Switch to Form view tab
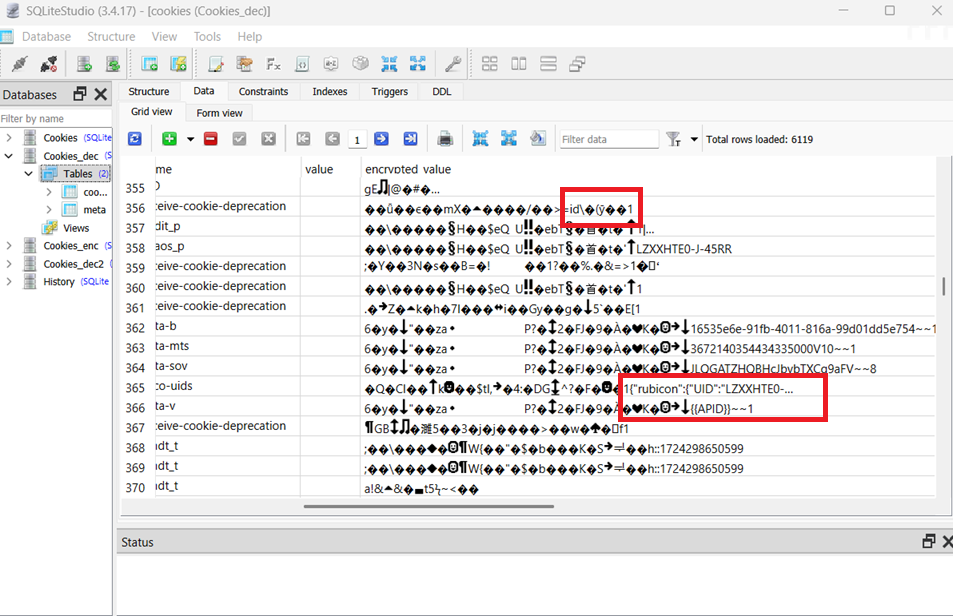 [219, 113]
